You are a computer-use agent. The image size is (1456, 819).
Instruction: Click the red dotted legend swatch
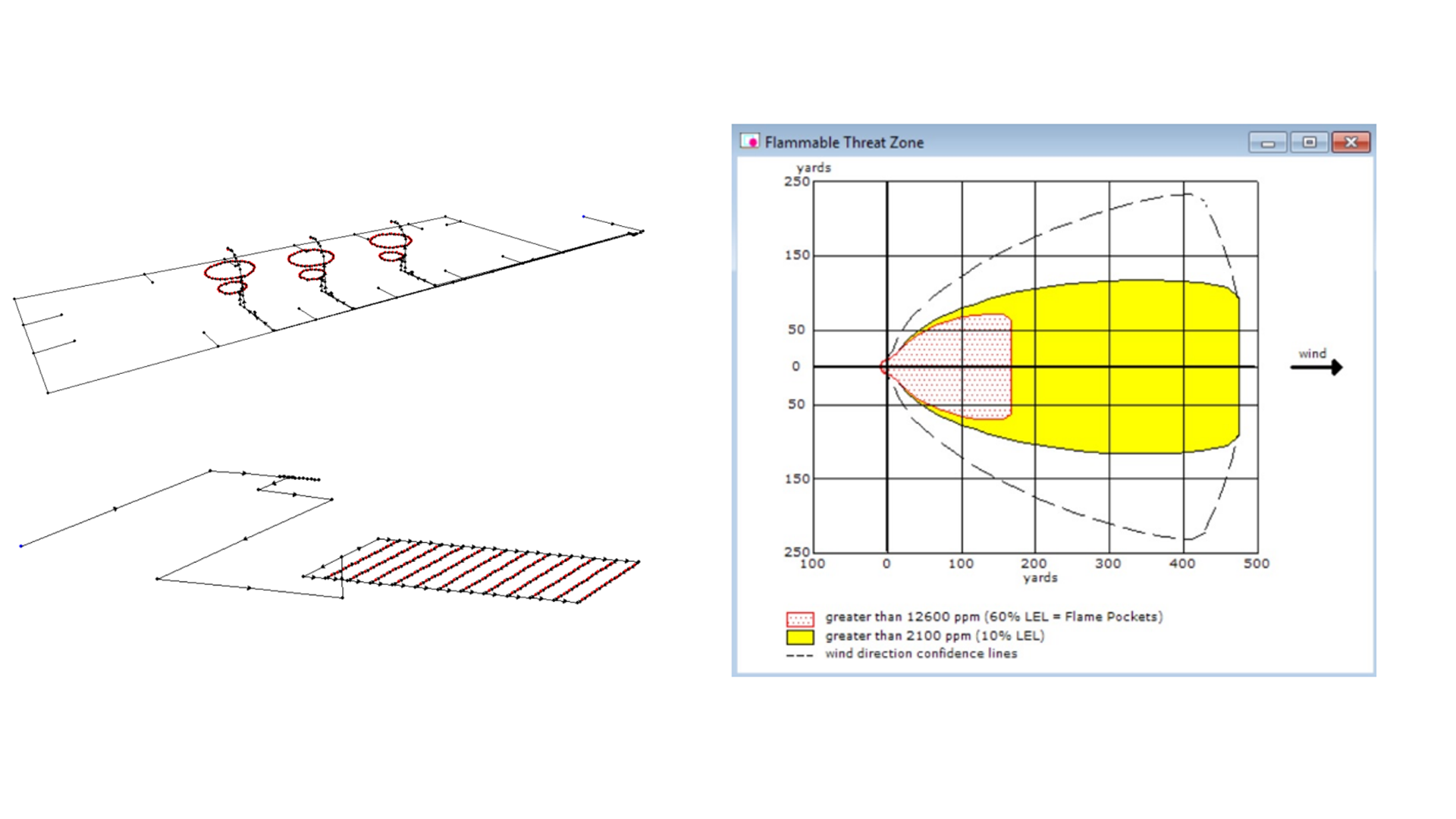(799, 618)
